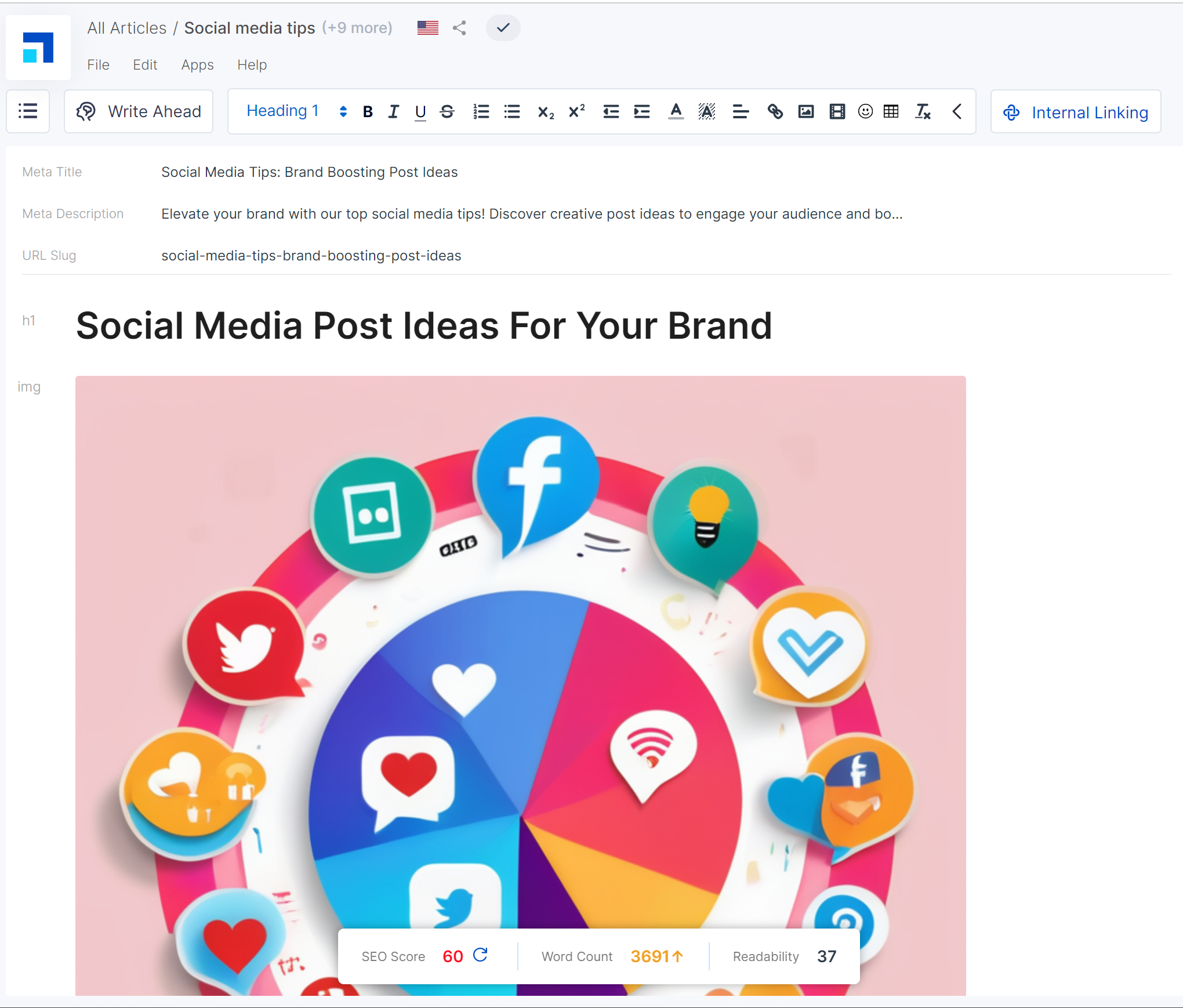
Task: Refresh the SEO Score
Action: [480, 955]
